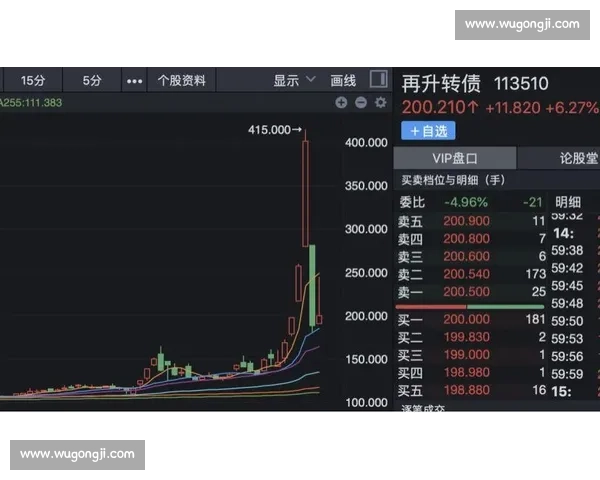This screenshot has height=480, width=600.
Task: Select the VIP盘口 tab
Action: pyautogui.click(x=455, y=158)
